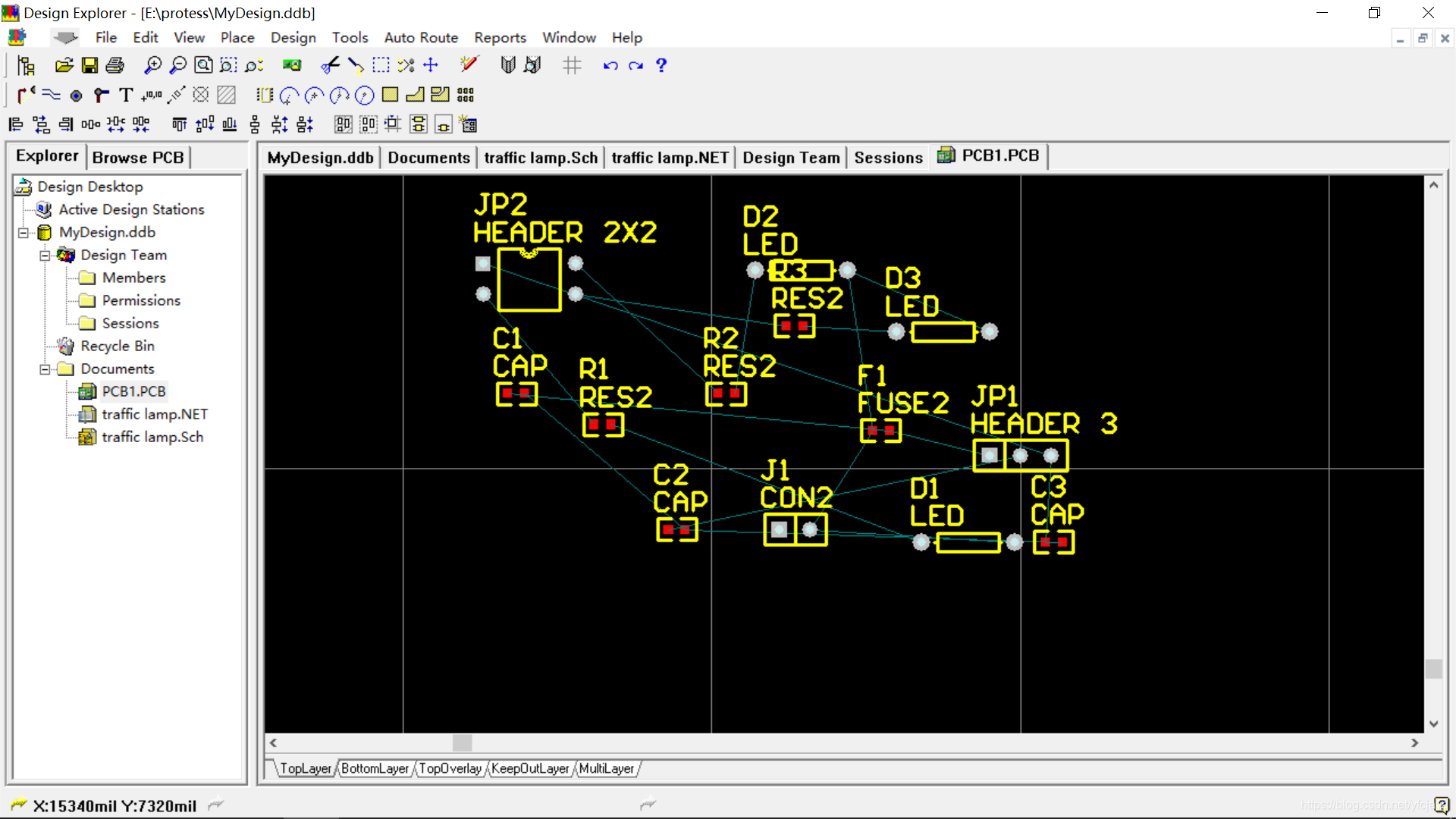The image size is (1456, 819).
Task: Select the interactive routing track tool
Action: pyautogui.click(x=26, y=96)
